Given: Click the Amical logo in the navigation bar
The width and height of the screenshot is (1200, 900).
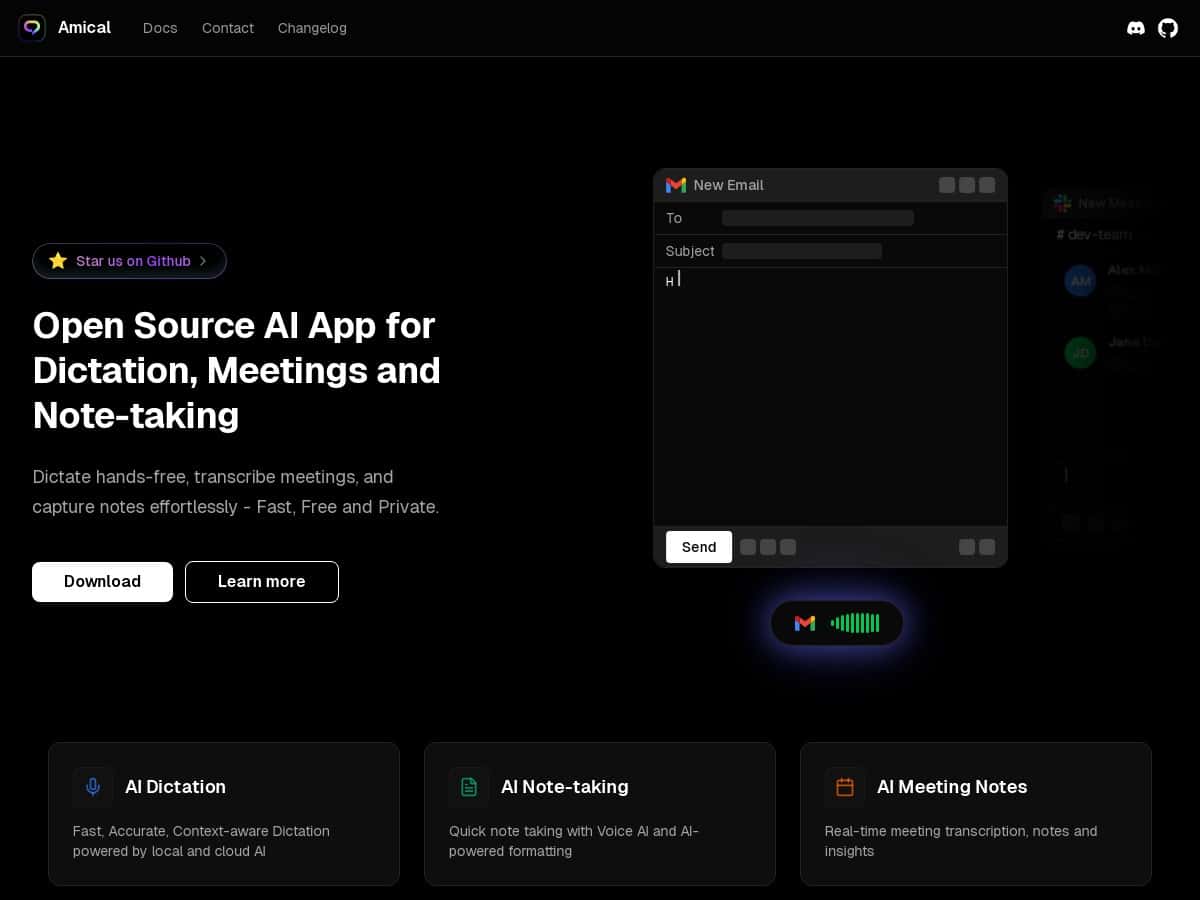Looking at the screenshot, I should click(64, 27).
